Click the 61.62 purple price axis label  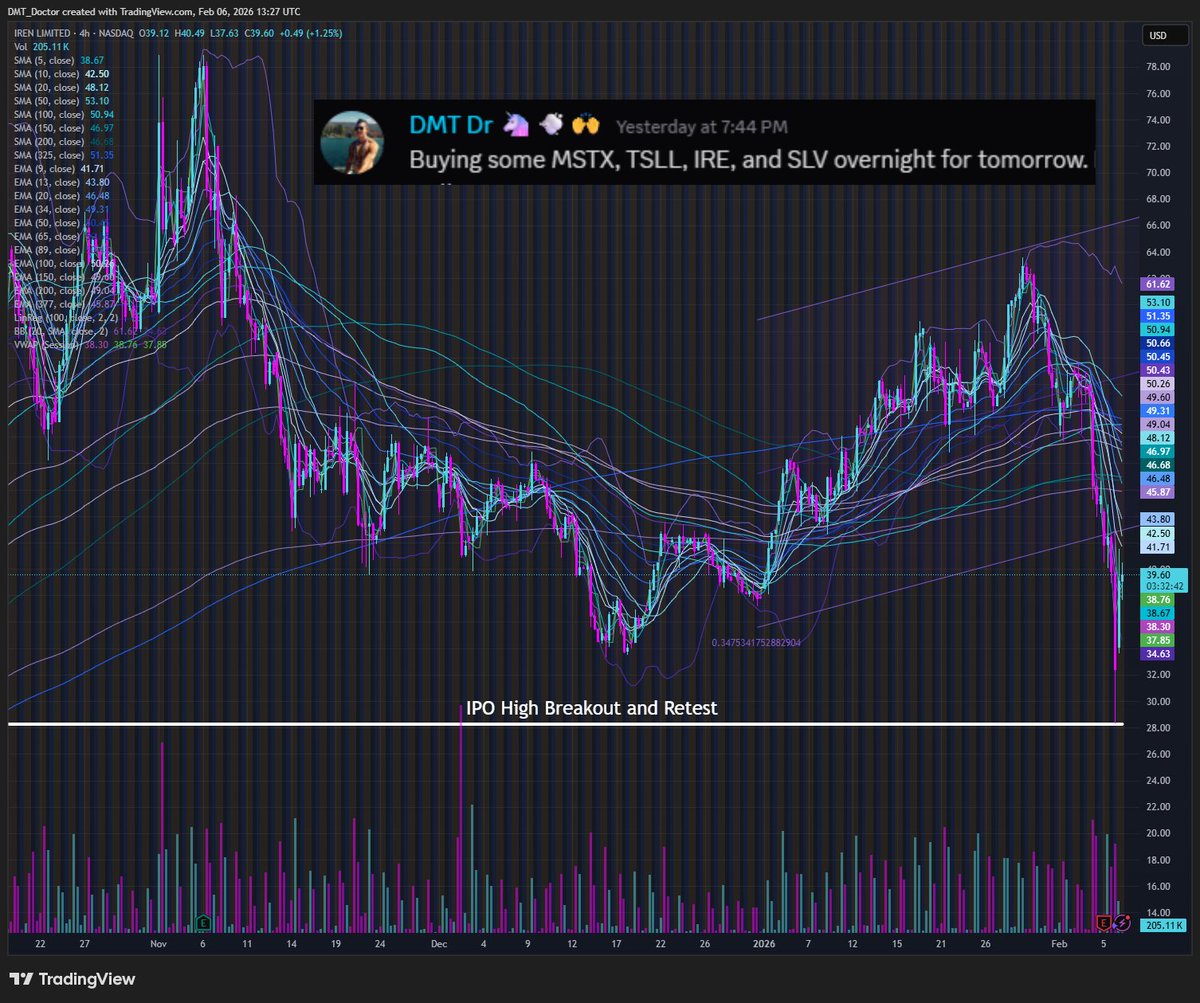(1159, 285)
